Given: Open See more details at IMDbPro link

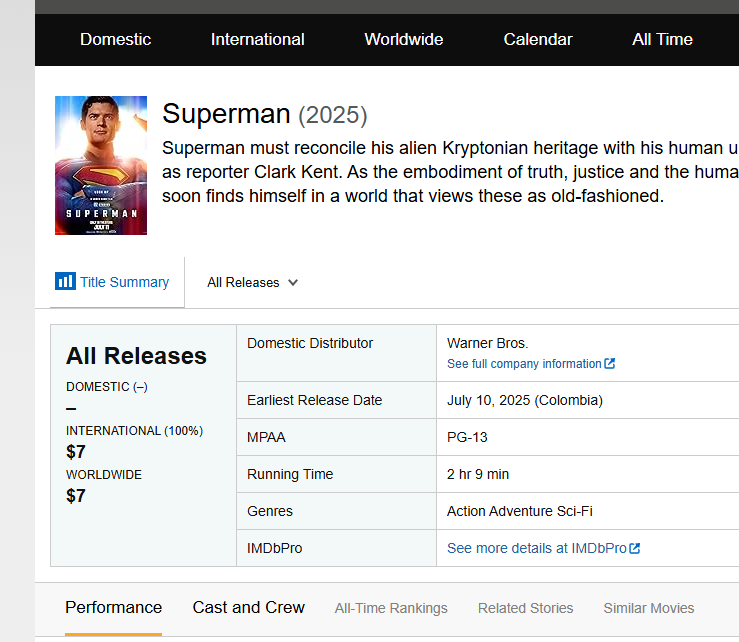Looking at the screenshot, I should [537, 548].
